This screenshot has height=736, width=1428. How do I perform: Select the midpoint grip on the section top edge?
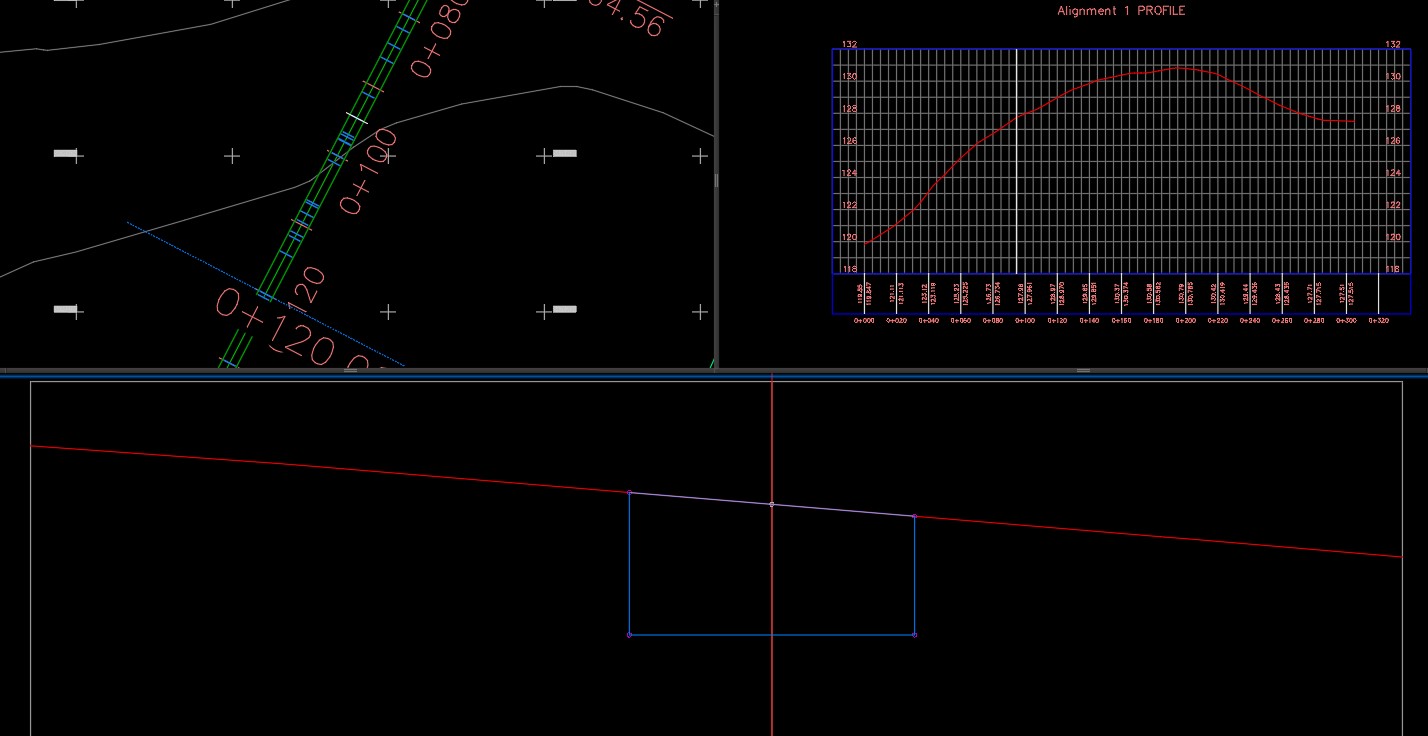click(771, 504)
